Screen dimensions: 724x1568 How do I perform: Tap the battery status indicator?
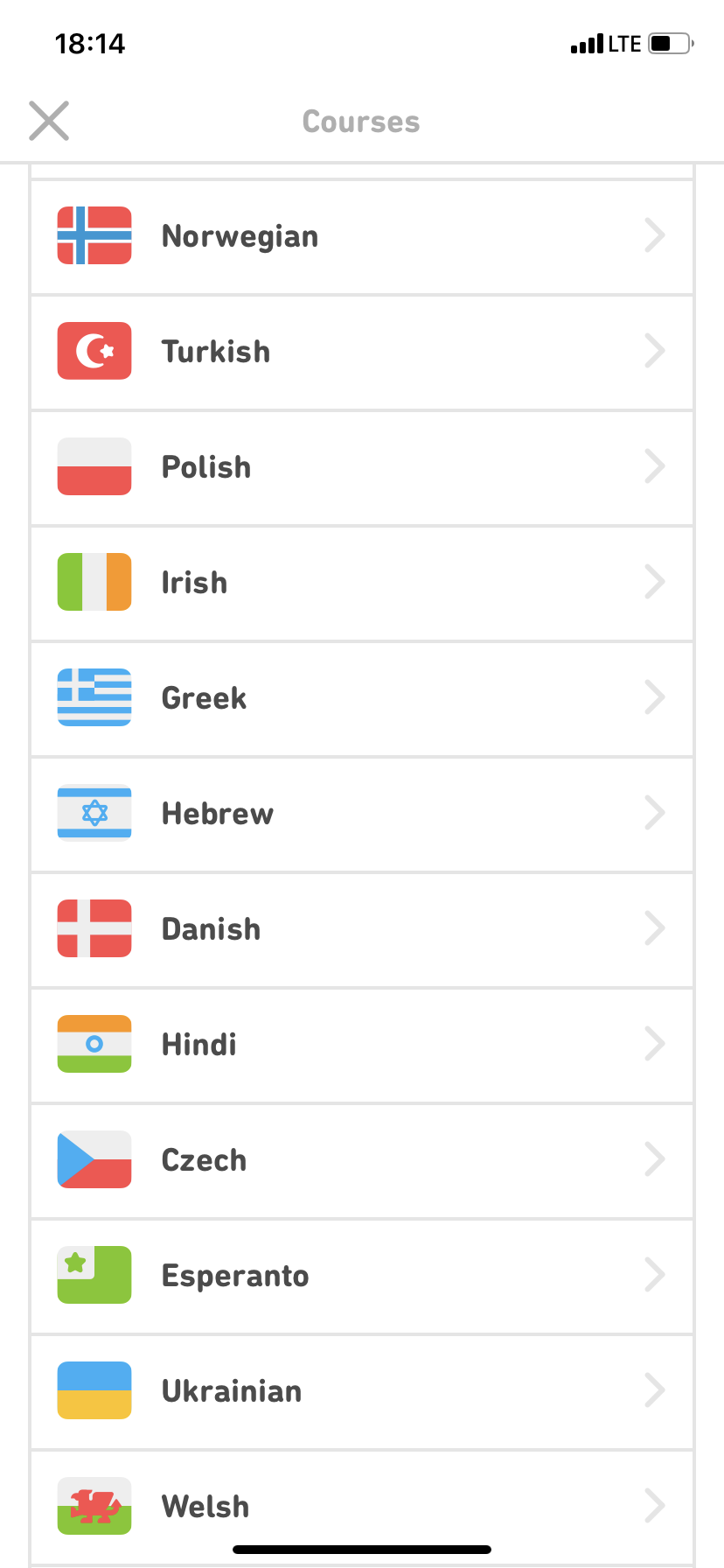point(671,44)
